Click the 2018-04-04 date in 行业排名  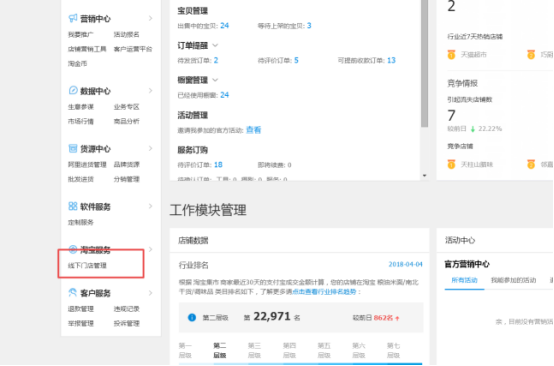[x=405, y=264]
